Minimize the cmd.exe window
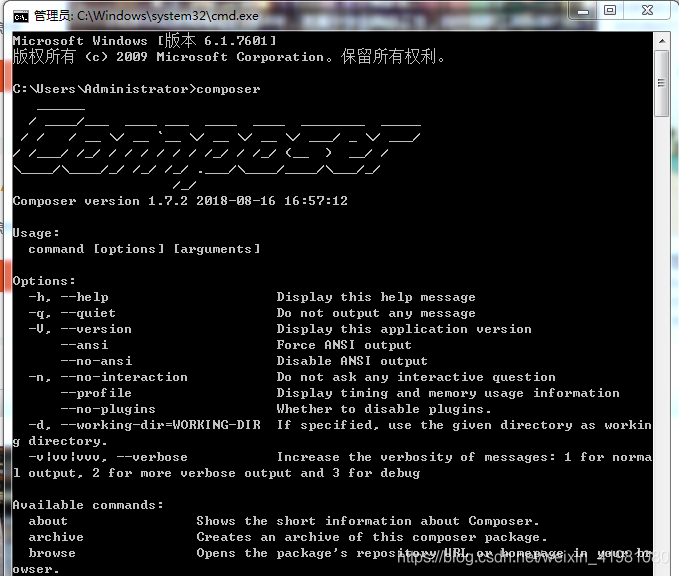Image resolution: width=679 pixels, height=576 pixels. (583, 10)
